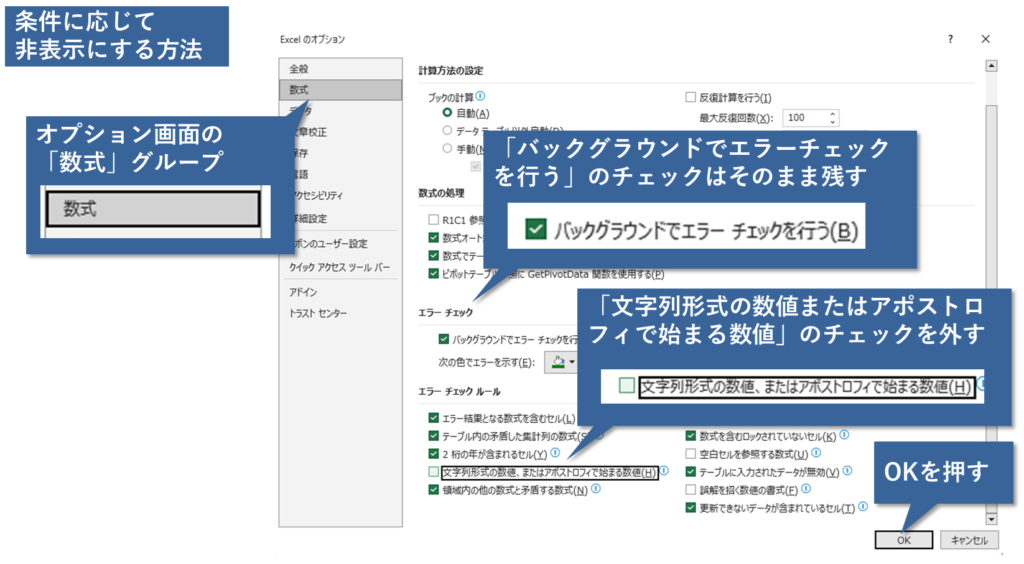Open 全般 category in sidebar

click(x=299, y=69)
